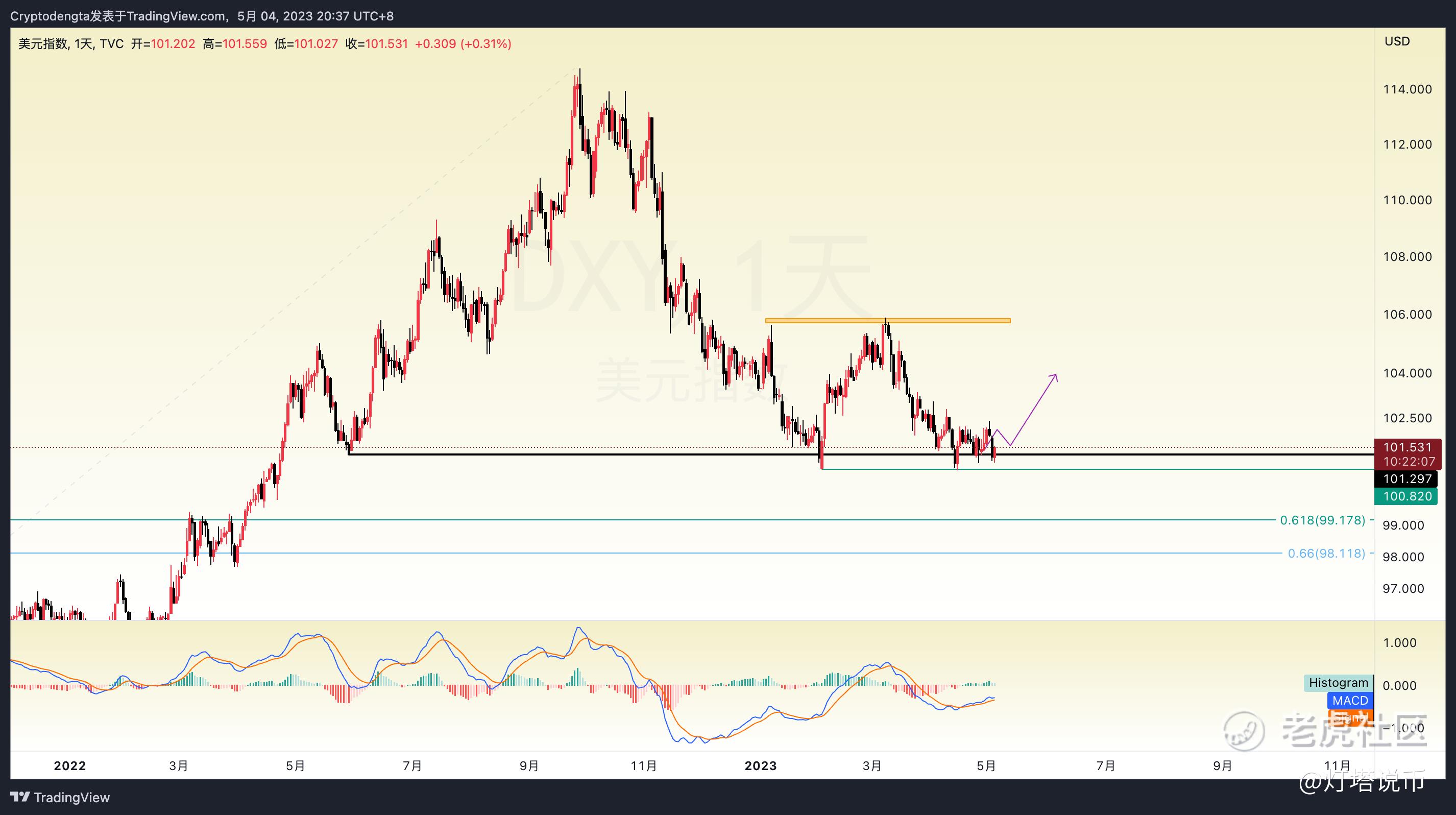This screenshot has height=815, width=1456.
Task: Click the 2023 label on time axis
Action: click(x=760, y=766)
